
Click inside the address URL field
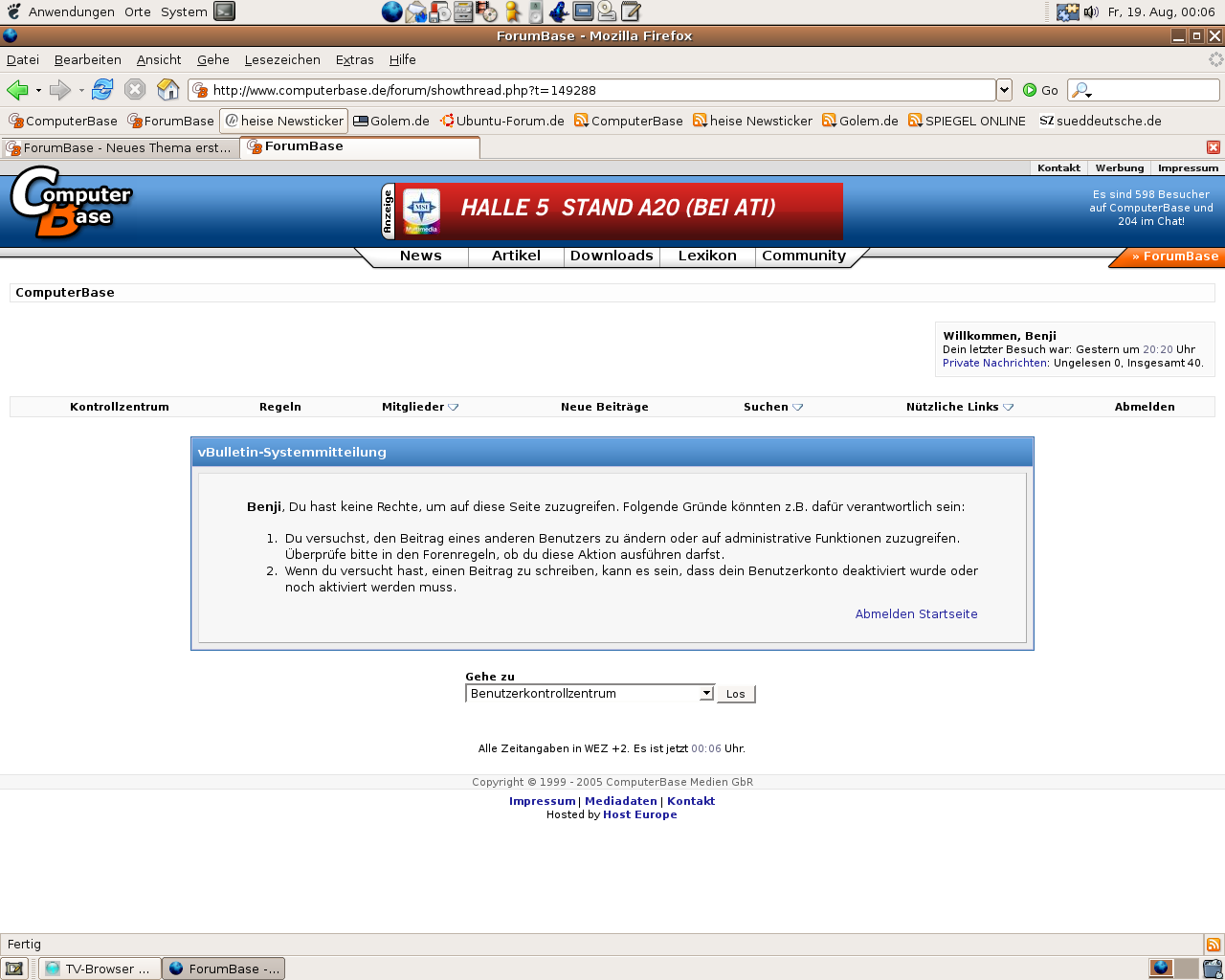tap(593, 90)
